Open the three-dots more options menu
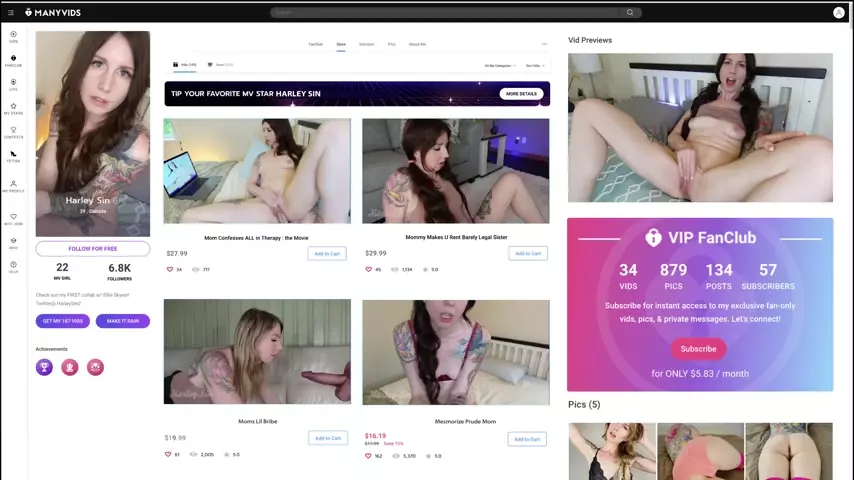 (x=544, y=44)
